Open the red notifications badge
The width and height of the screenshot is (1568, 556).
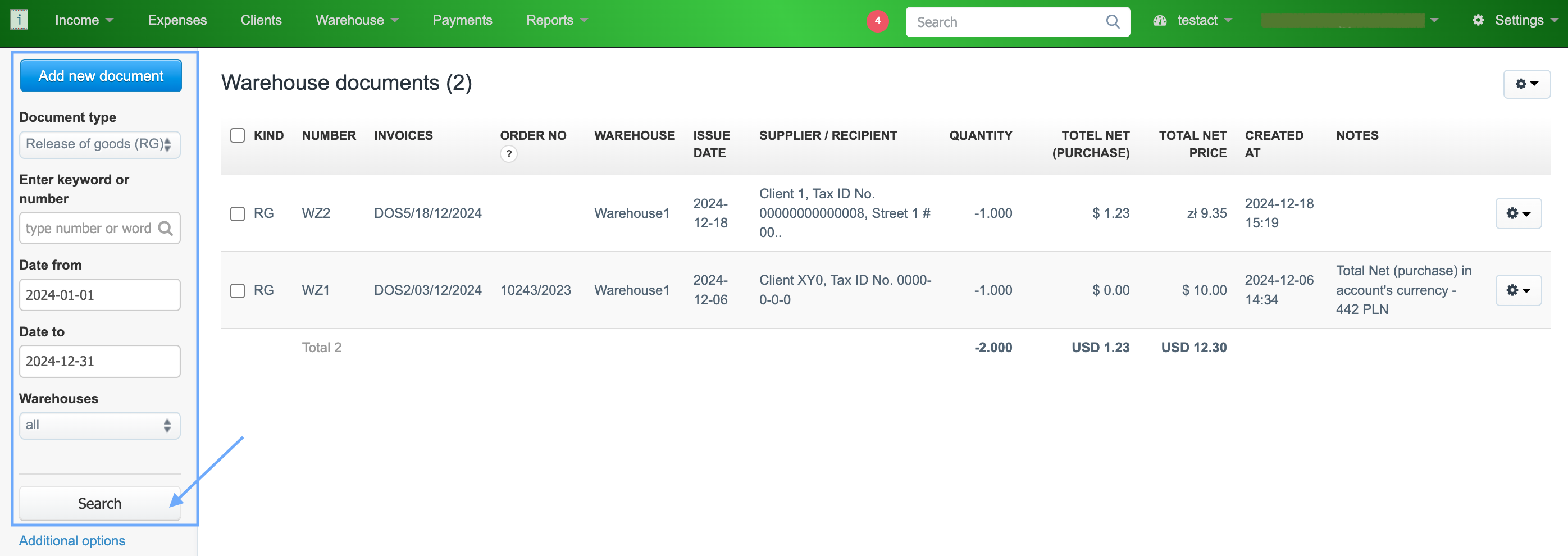[x=877, y=21]
